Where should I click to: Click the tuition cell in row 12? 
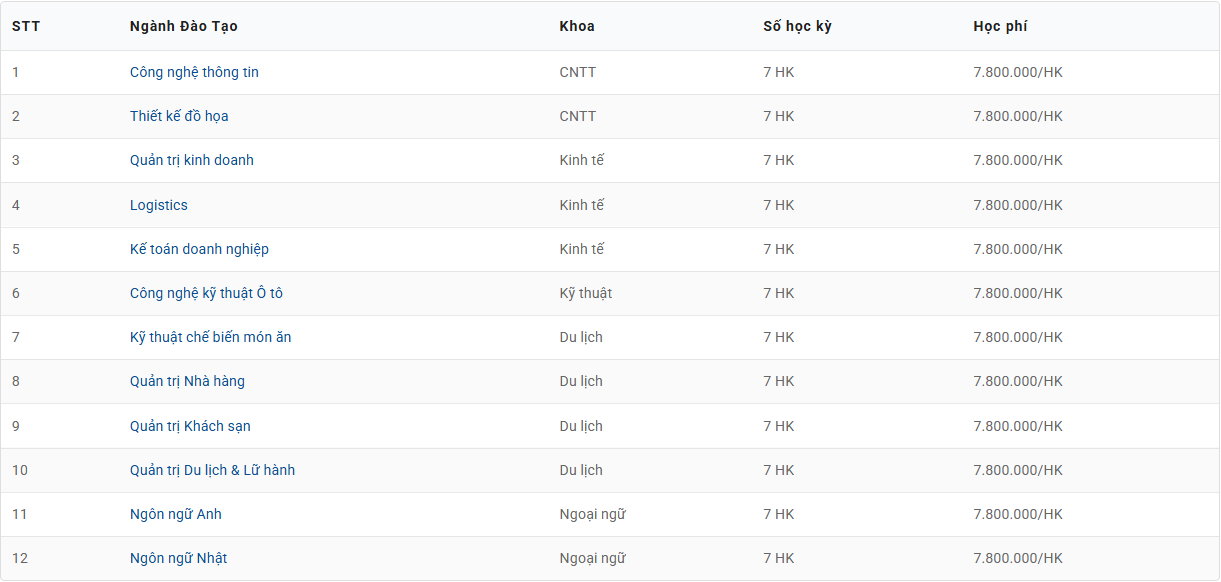(1018, 558)
